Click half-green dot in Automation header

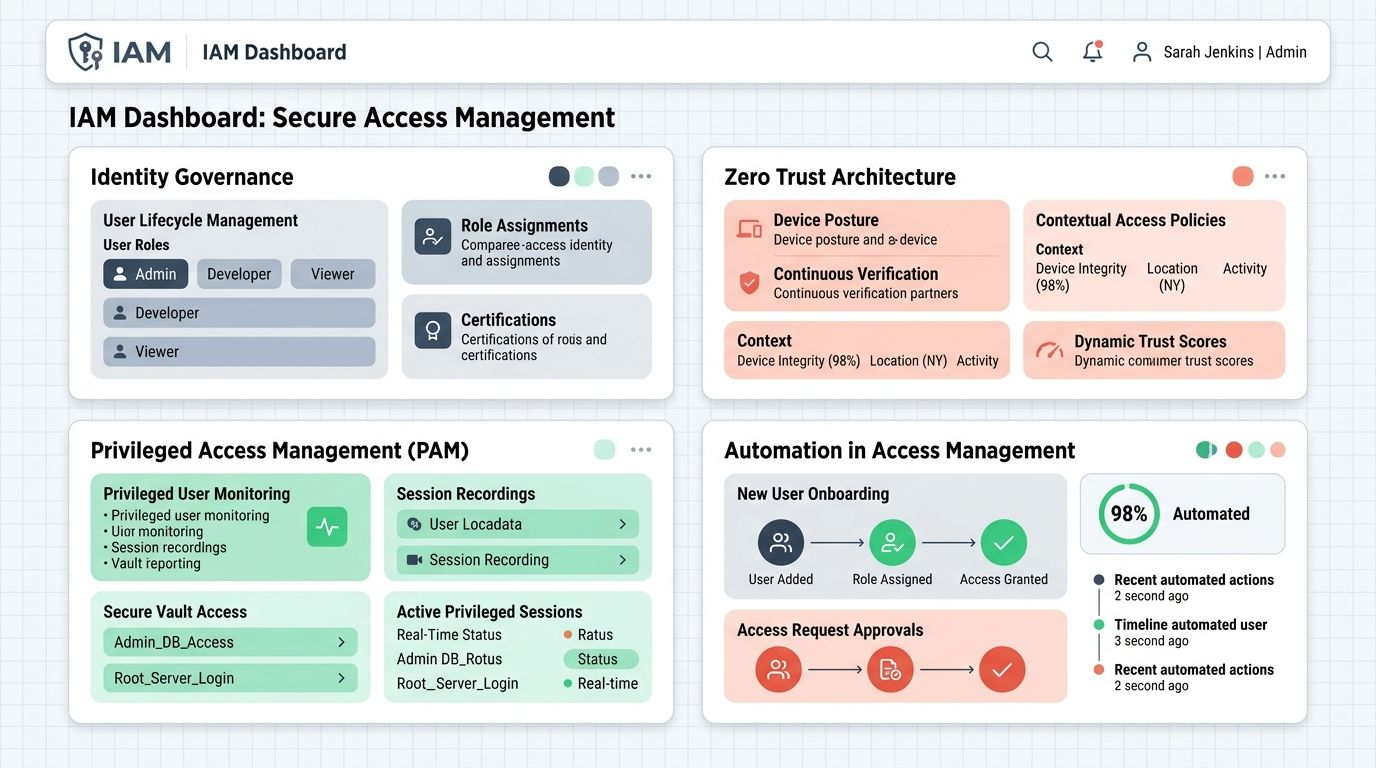(1206, 450)
